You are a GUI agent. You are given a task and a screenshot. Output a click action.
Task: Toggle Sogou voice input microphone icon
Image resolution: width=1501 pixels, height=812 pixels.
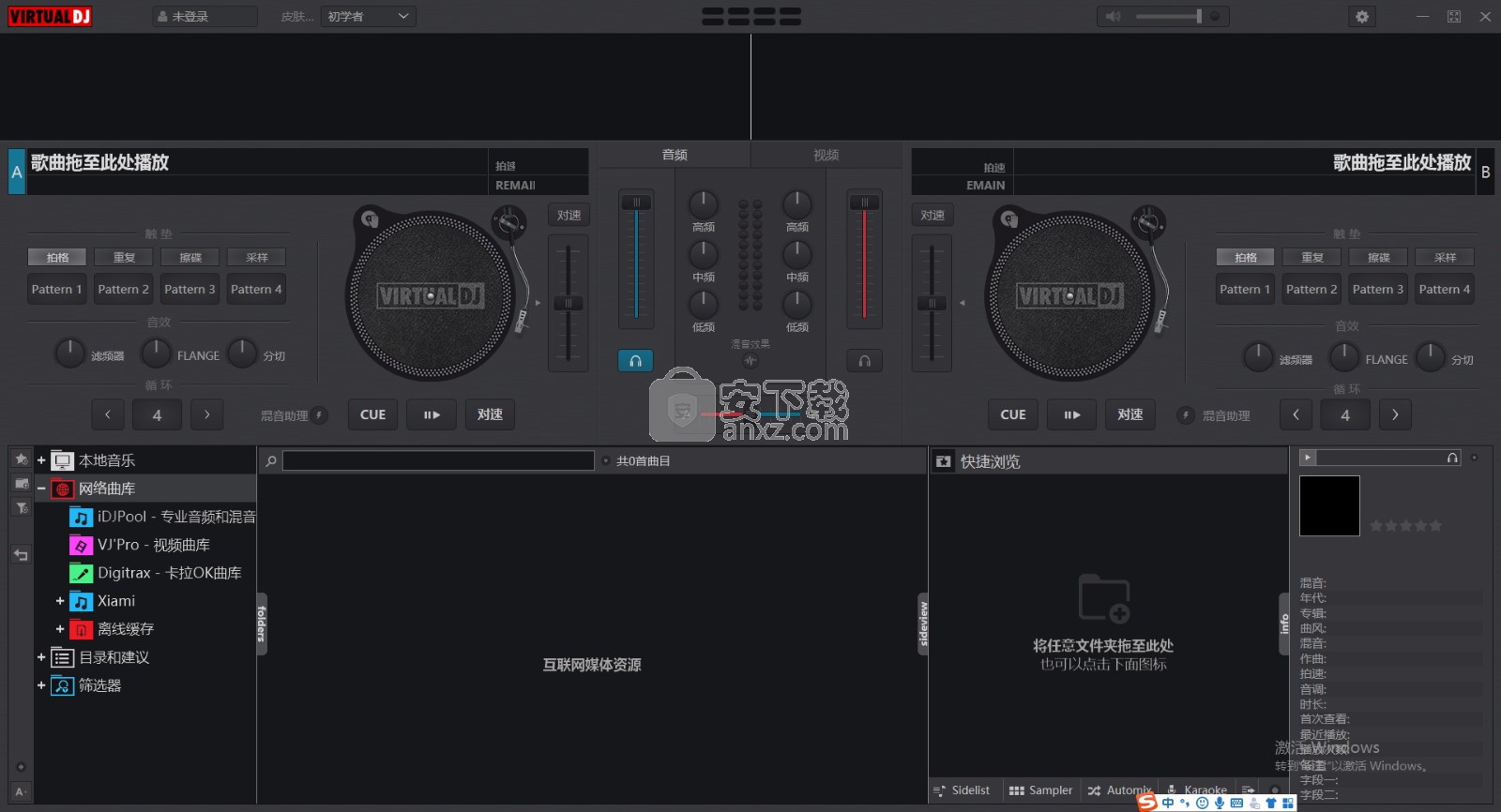pyautogui.click(x=1220, y=804)
